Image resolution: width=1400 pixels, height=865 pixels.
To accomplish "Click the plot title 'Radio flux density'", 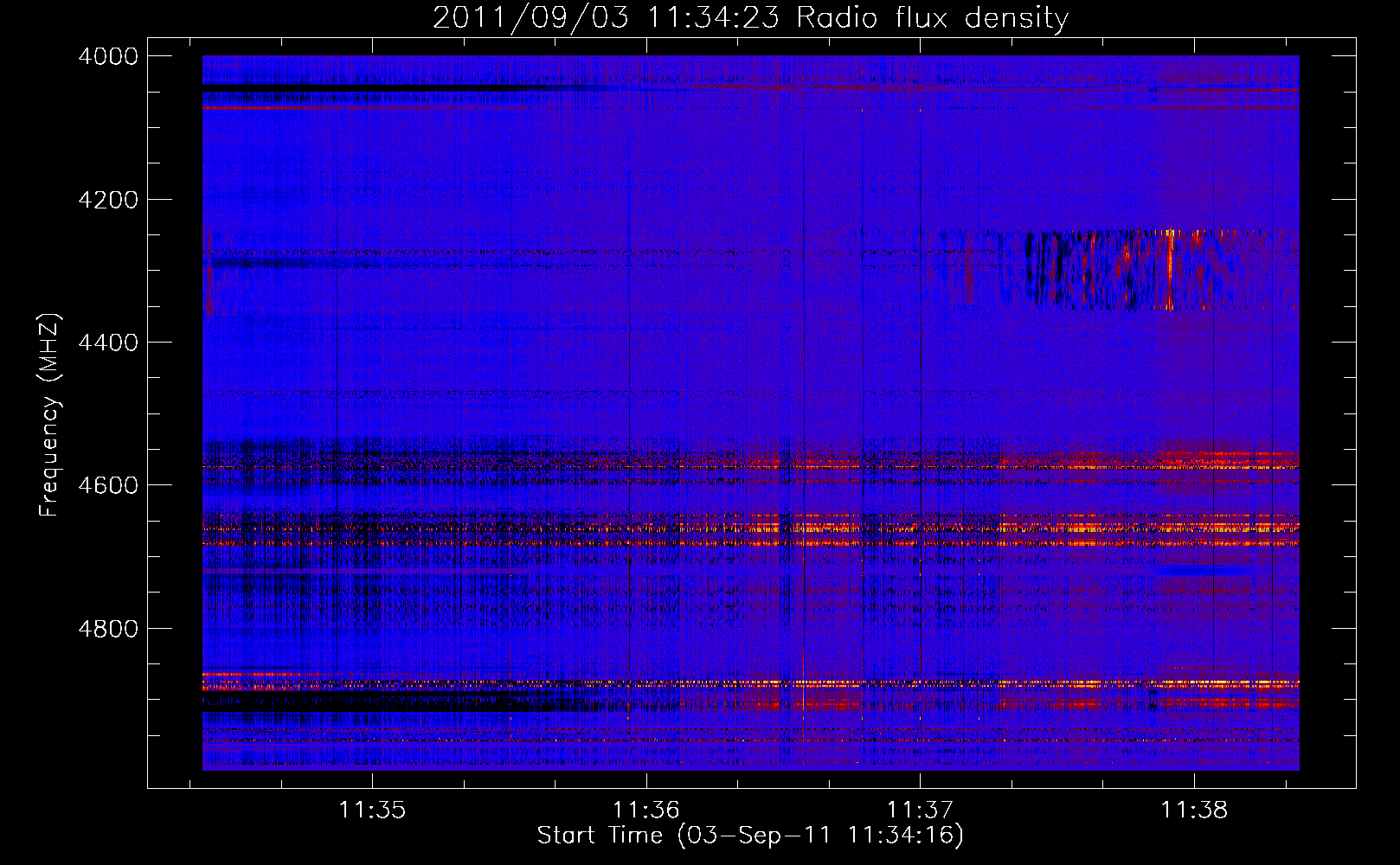I will (932, 17).
